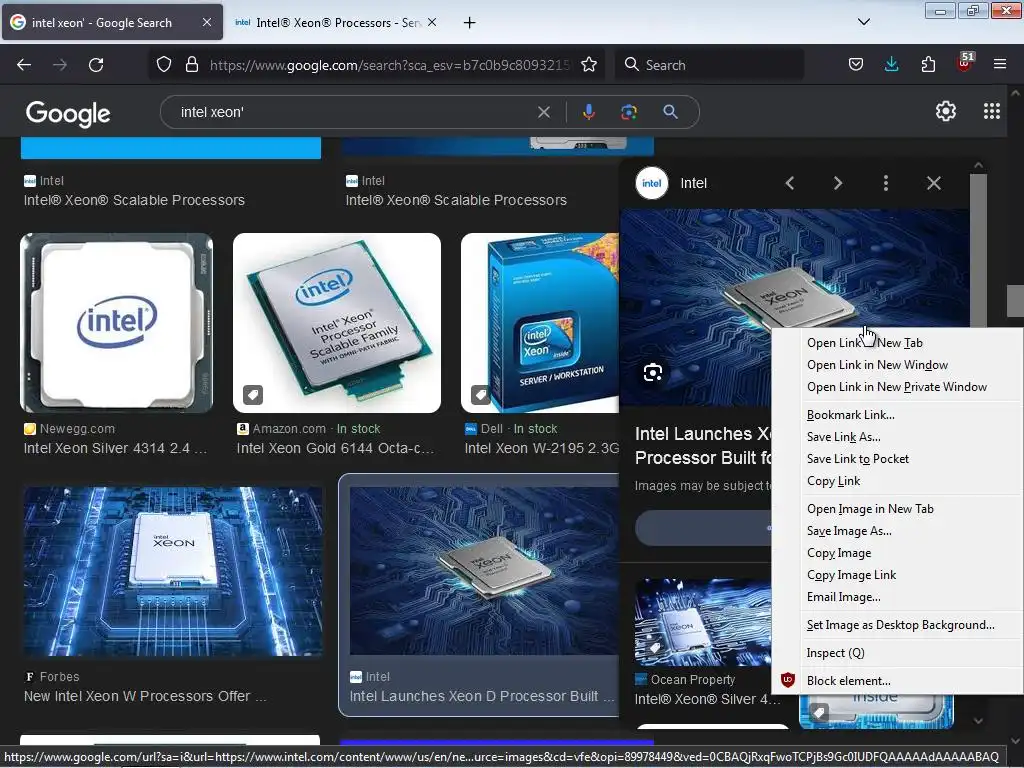Open the Pocket save icon

point(856,65)
